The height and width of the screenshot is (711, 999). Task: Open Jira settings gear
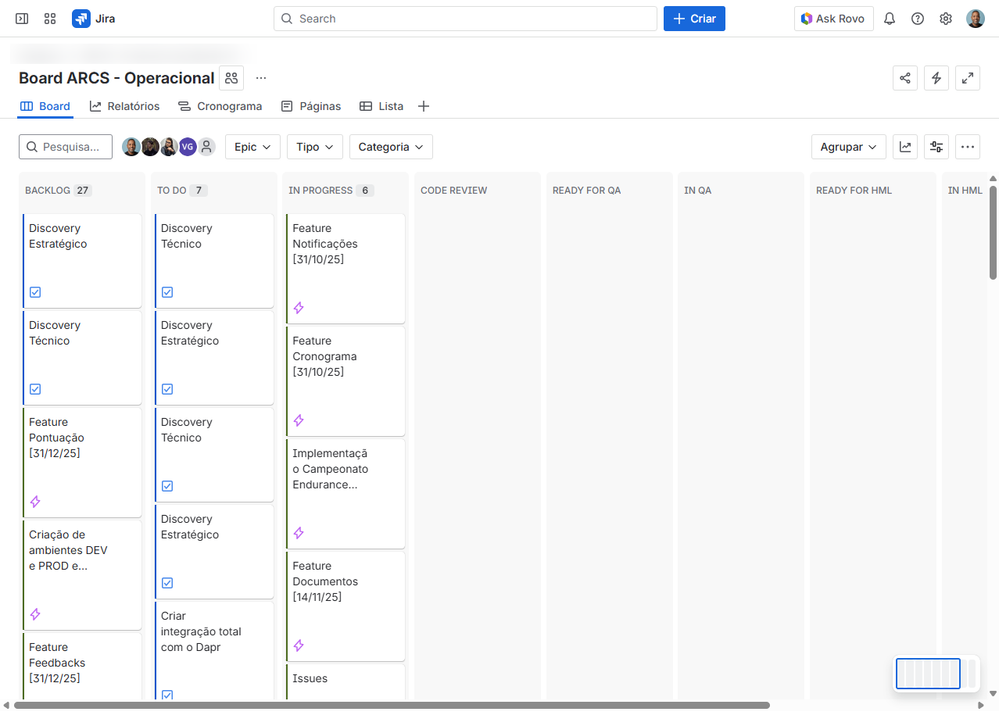click(945, 18)
